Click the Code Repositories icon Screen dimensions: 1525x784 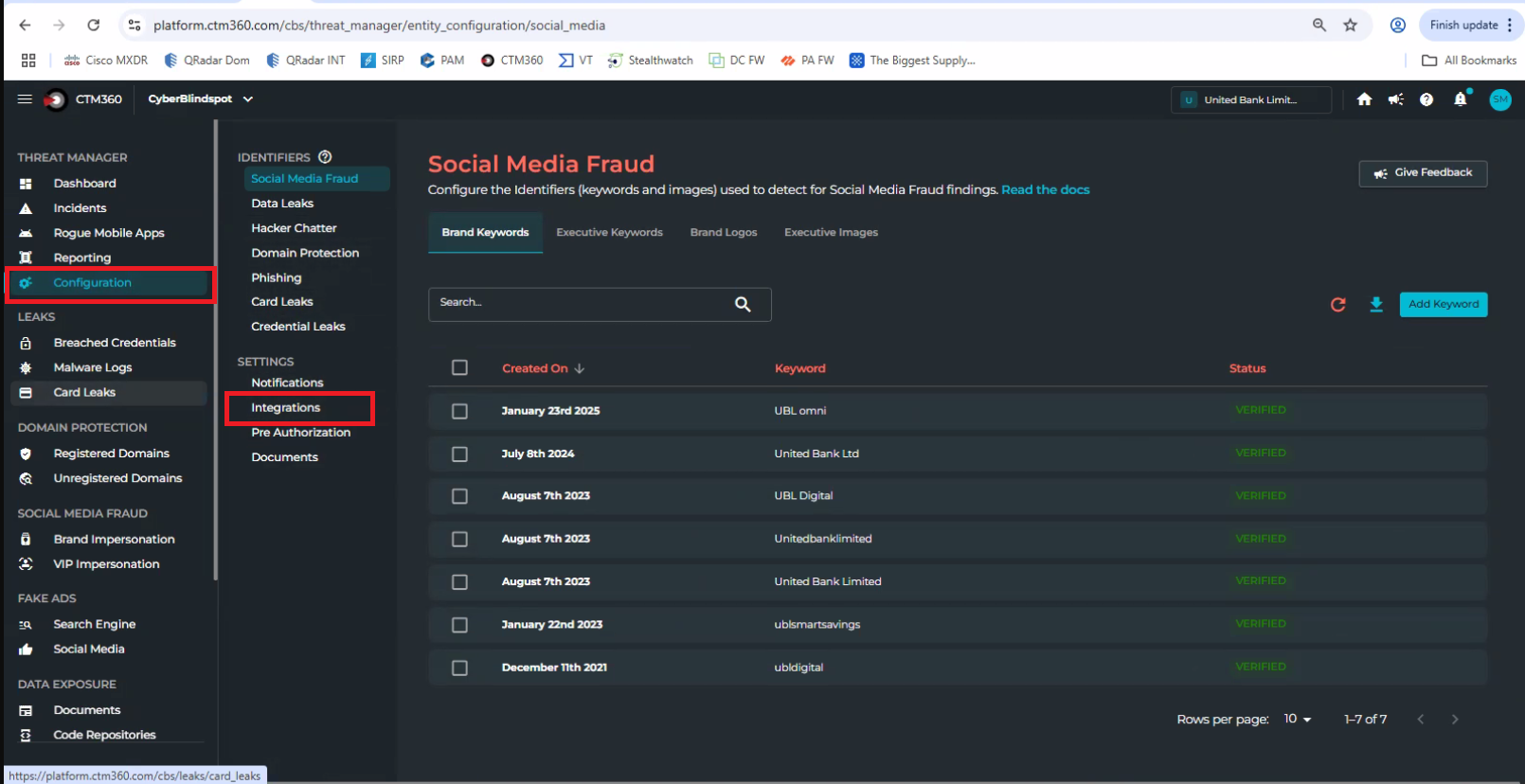(x=26, y=735)
